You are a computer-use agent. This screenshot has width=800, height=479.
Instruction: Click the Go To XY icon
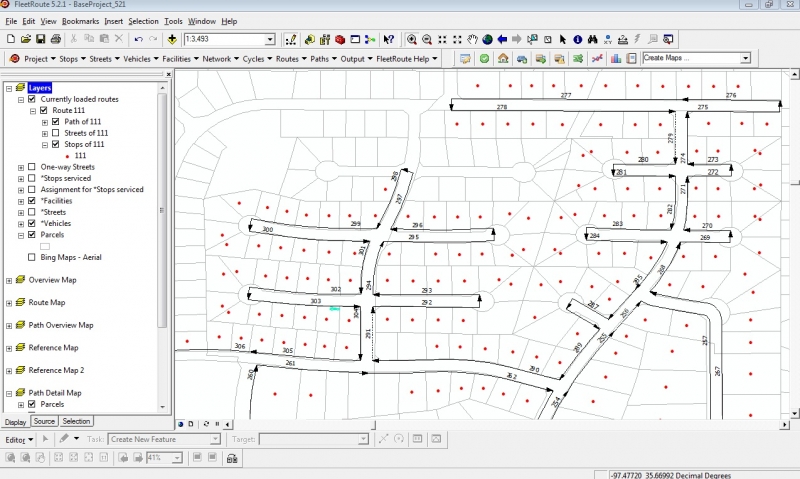[608, 39]
